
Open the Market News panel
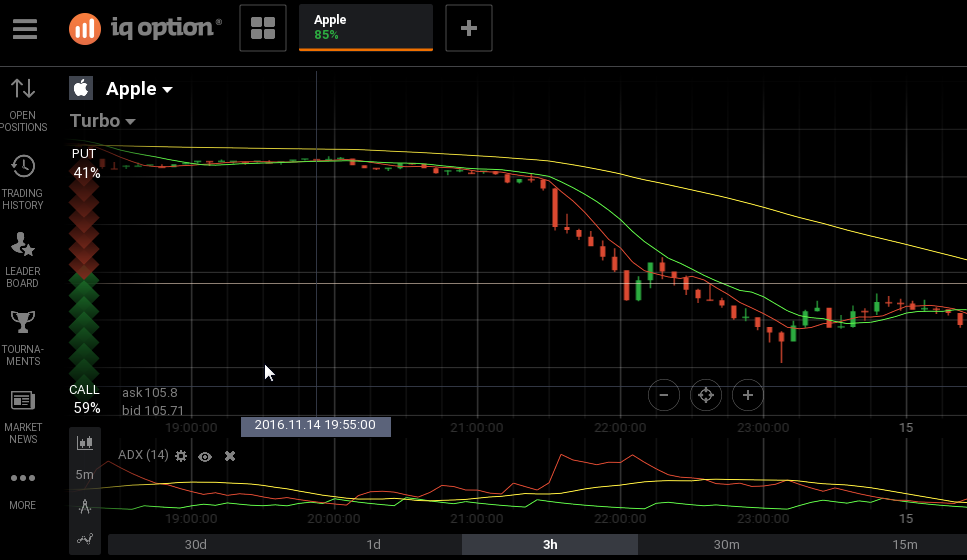(x=23, y=417)
